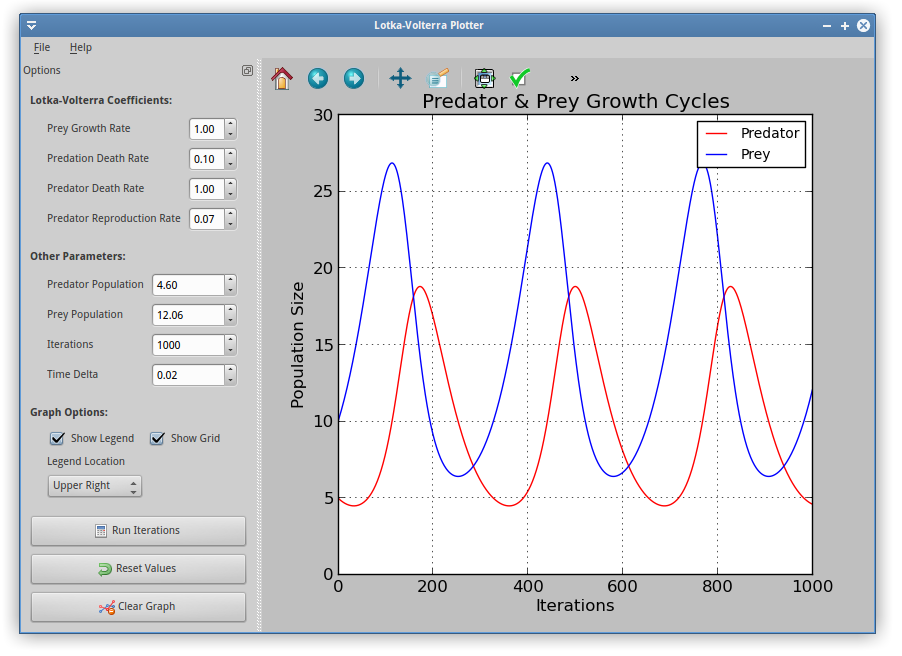The width and height of the screenshot is (902, 656).
Task: Click the green checkmark toolbar icon
Action: 519,78
